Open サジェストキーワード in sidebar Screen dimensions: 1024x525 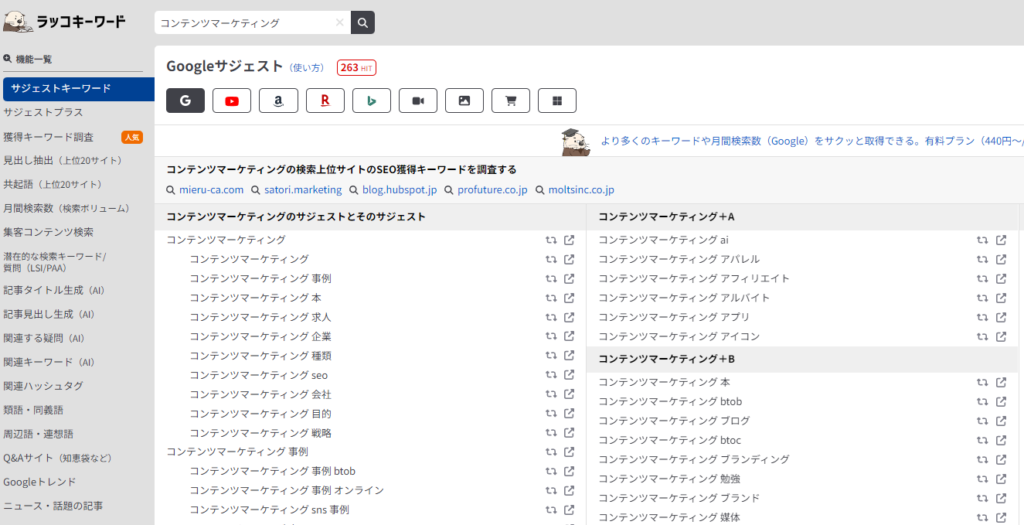(78, 89)
